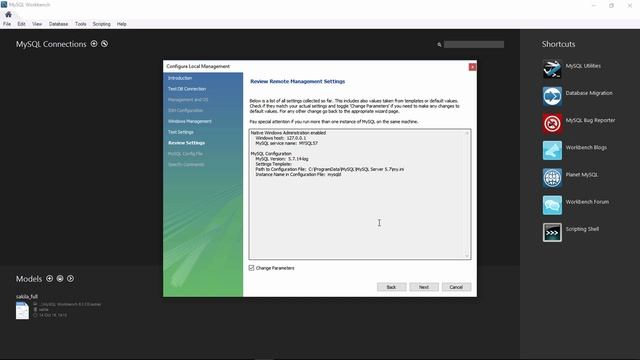
Task: Click the connections search magnifier icon
Action: (439, 44)
